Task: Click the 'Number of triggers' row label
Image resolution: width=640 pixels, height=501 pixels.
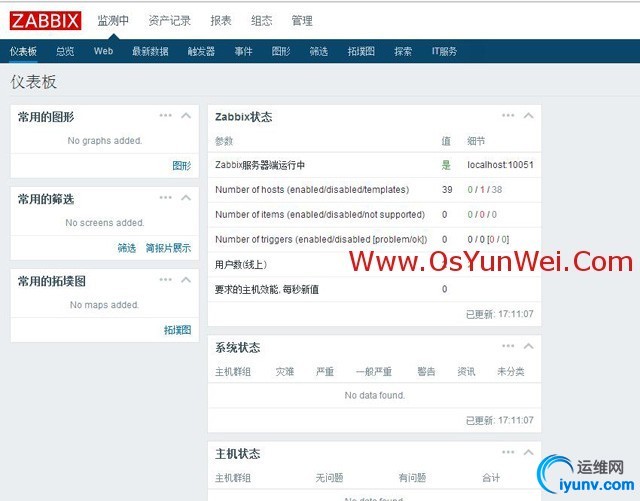Action: tap(321, 239)
